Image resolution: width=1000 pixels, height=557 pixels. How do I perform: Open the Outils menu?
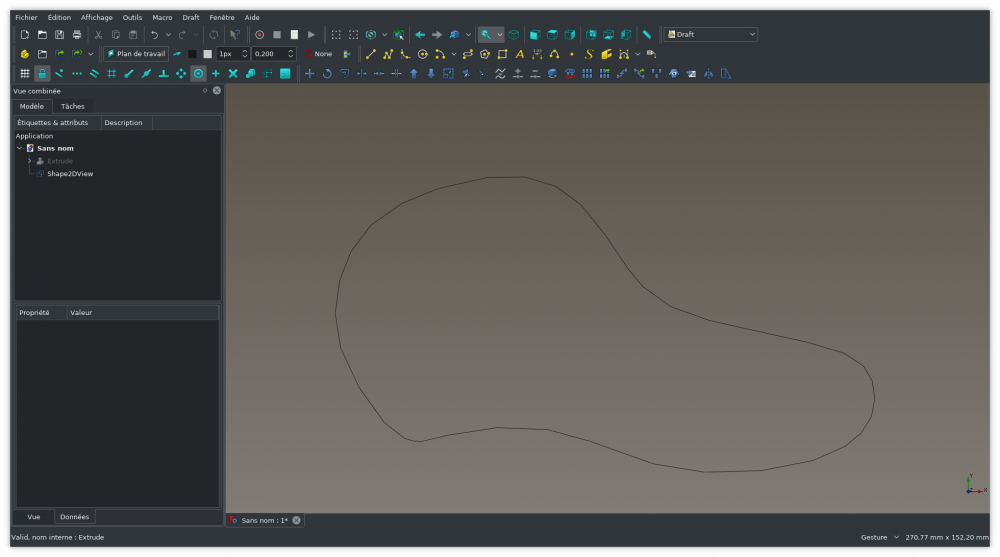point(132,17)
